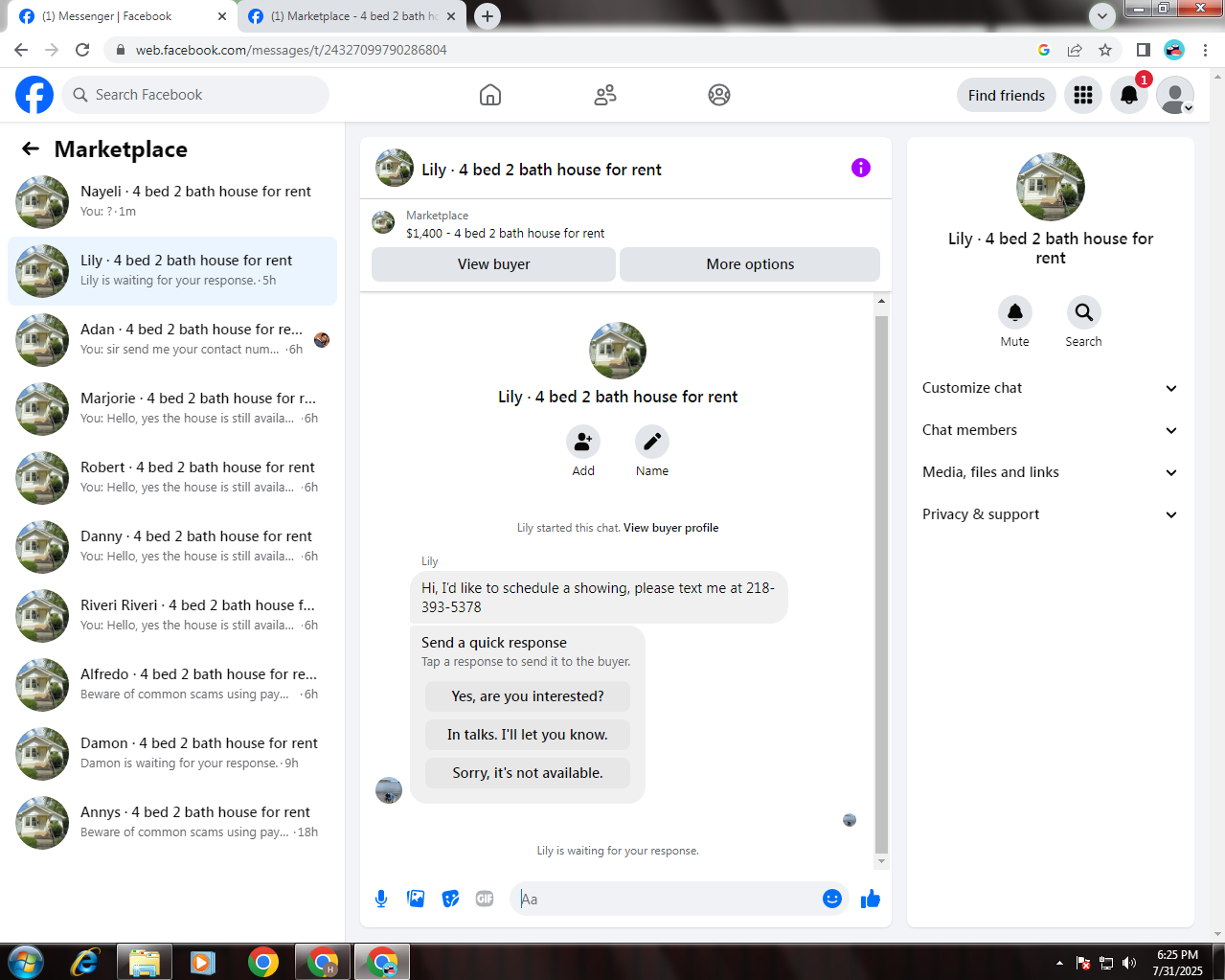Open the Friends icon in top navigation
Image resolution: width=1225 pixels, height=980 pixels.
605,95
